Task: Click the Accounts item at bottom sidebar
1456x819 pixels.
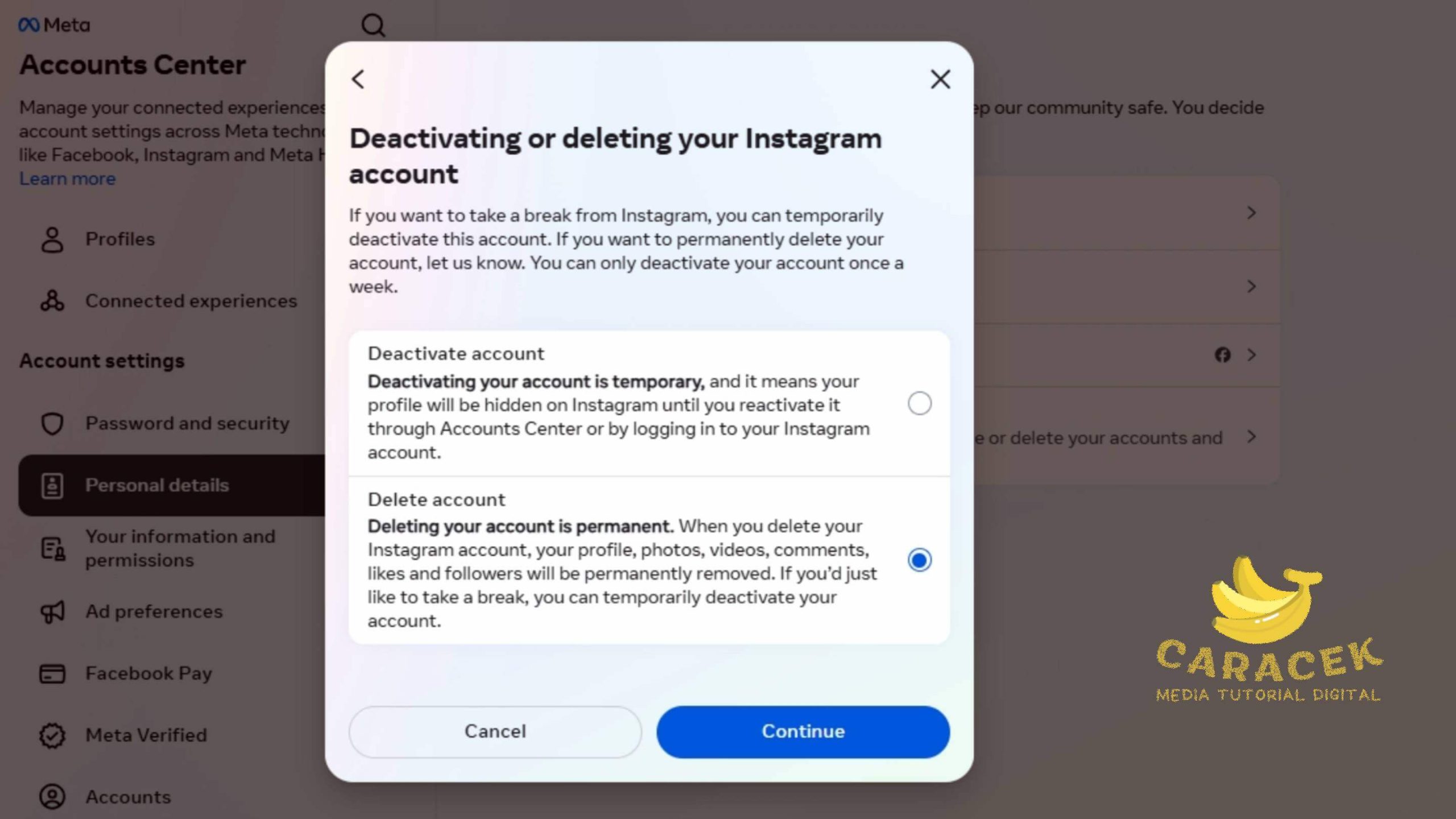Action: [x=127, y=796]
